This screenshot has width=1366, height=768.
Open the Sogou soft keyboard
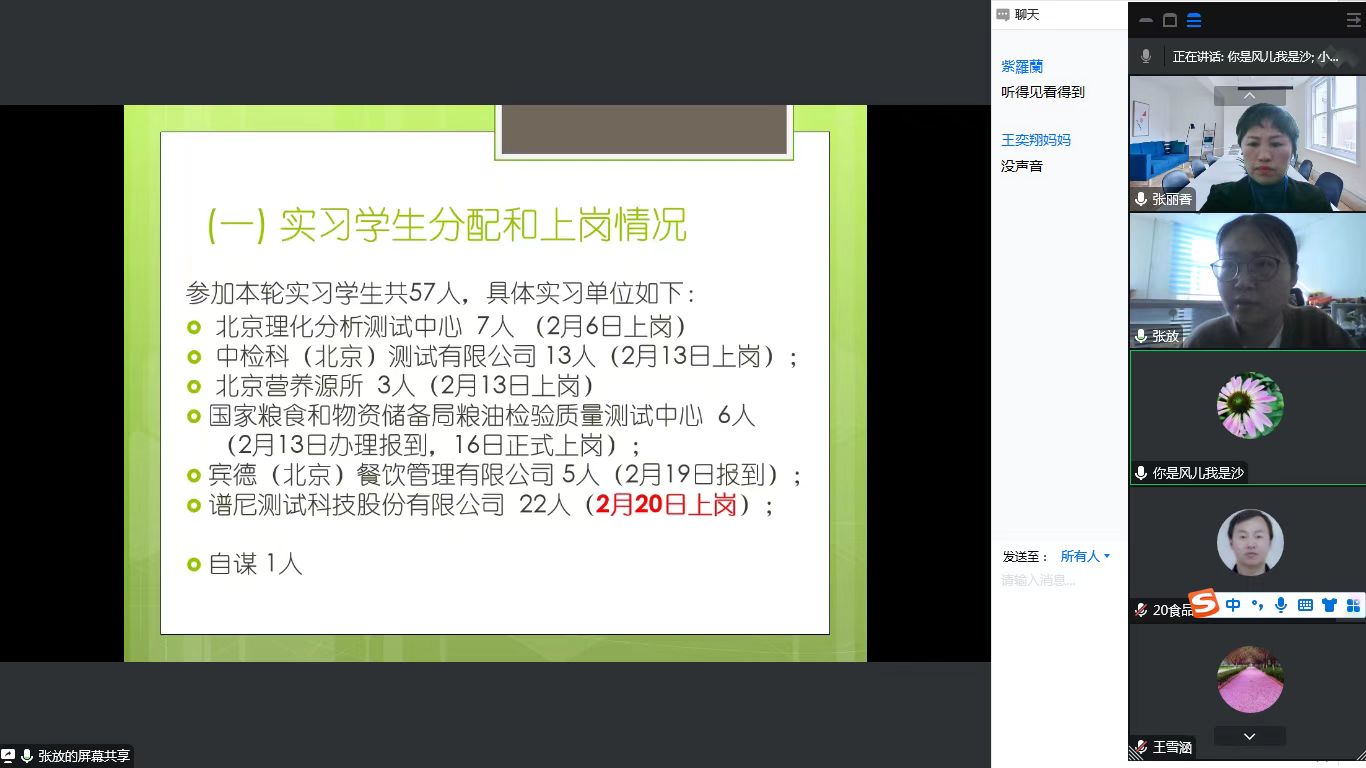[1305, 605]
